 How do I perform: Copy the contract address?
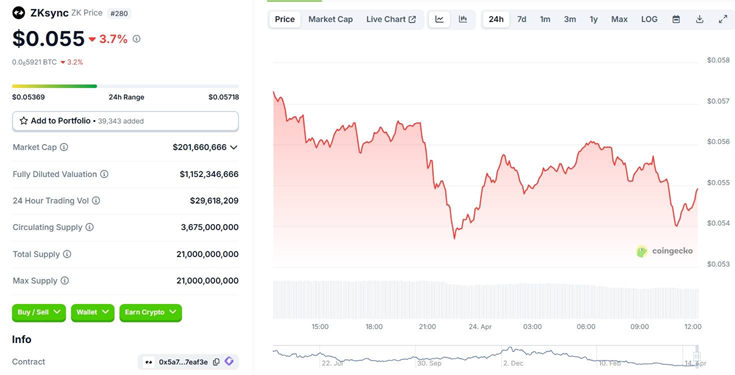coord(216,362)
